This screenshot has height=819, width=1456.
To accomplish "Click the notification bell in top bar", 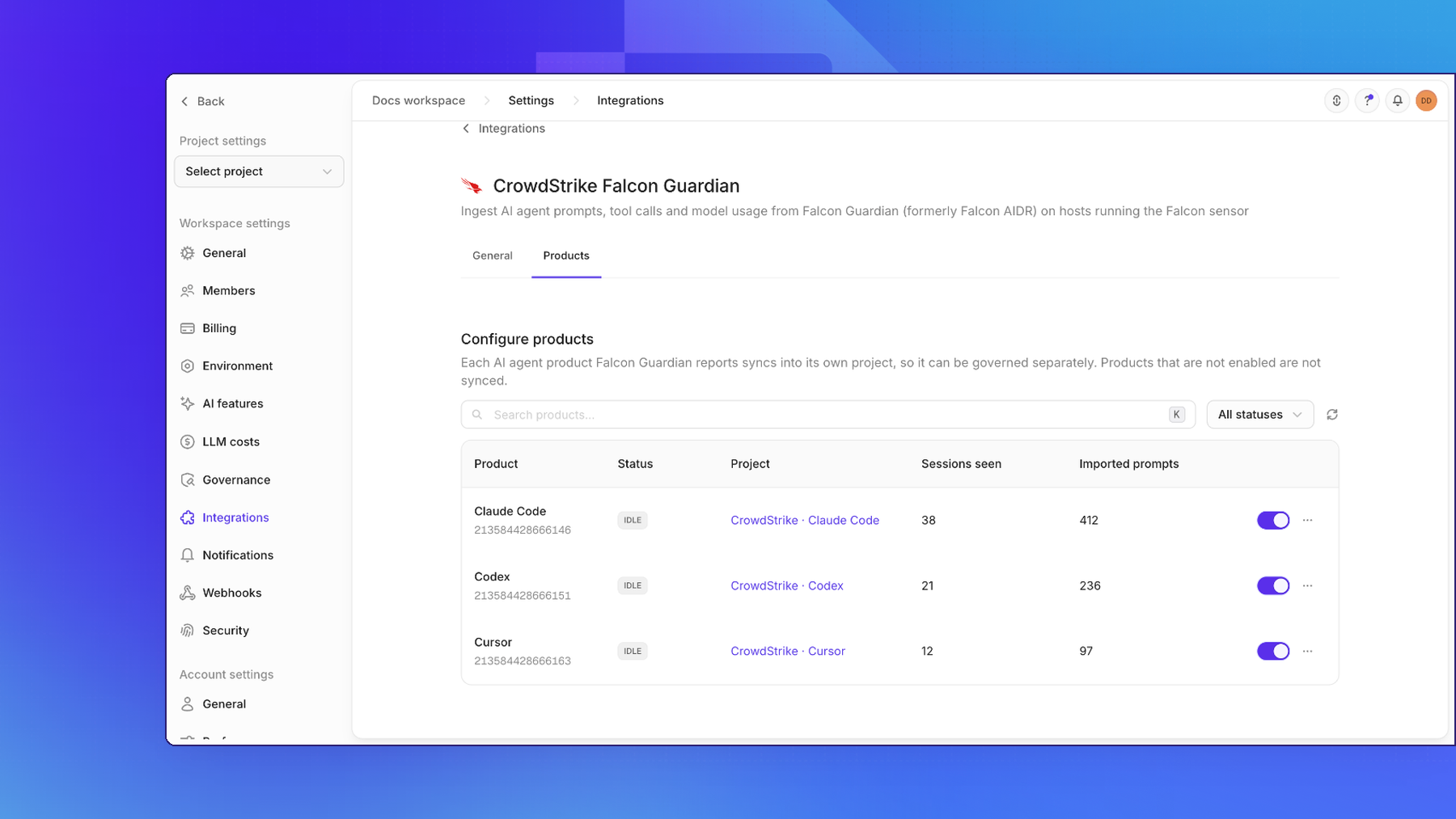I will [x=1397, y=100].
